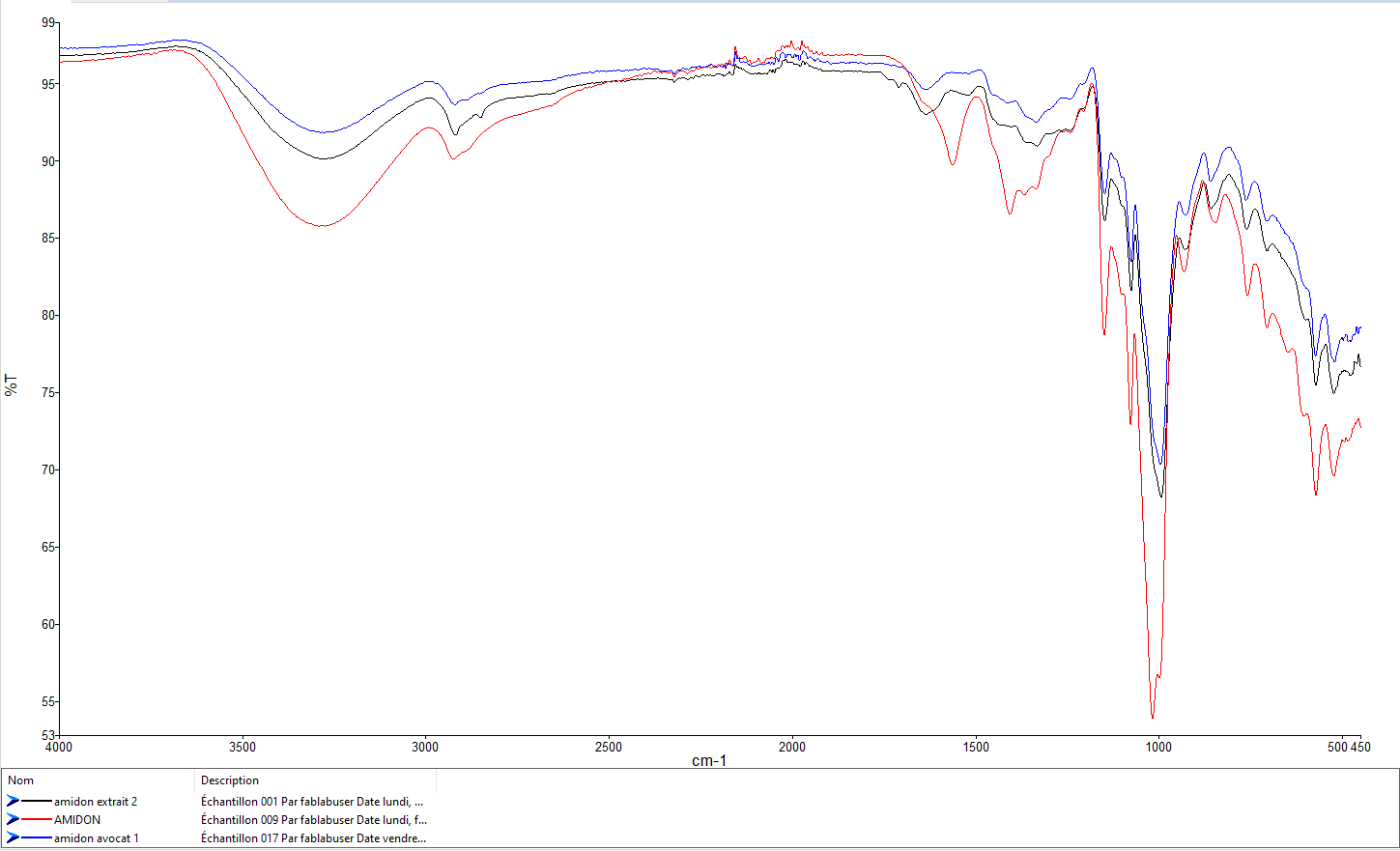Click the Échantillon 001 description text
This screenshot has height=851, width=1400.
[x=311, y=802]
